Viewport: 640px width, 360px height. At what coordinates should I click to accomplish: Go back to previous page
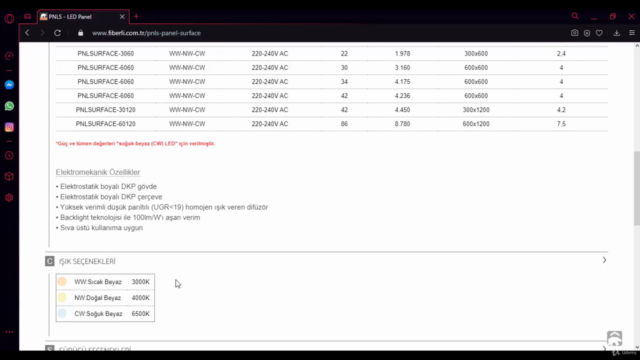click(x=27, y=33)
